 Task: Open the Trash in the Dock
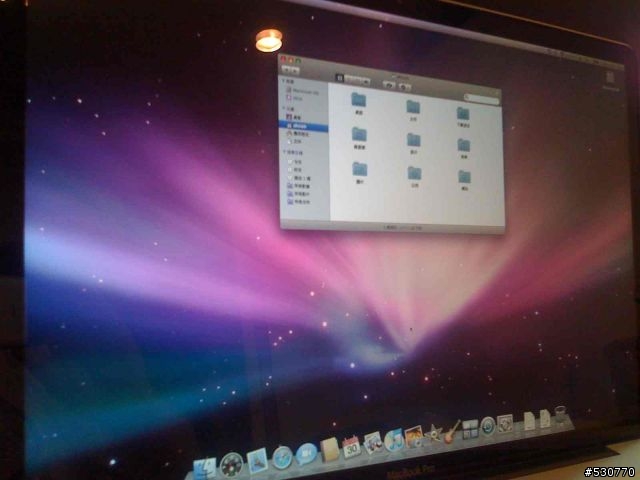tap(561, 416)
